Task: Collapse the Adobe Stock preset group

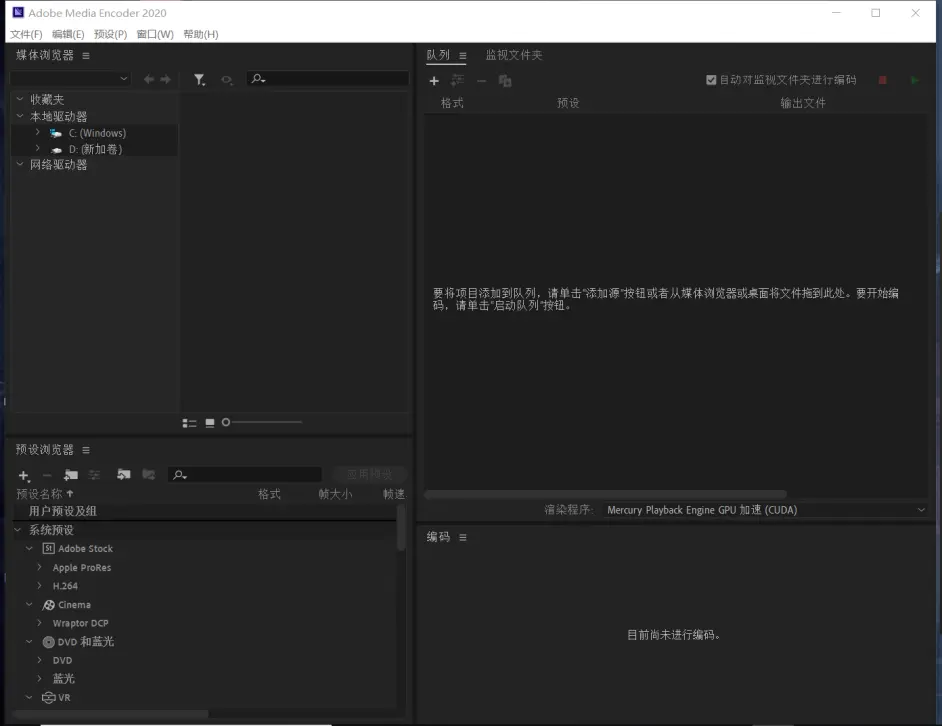Action: 29,548
